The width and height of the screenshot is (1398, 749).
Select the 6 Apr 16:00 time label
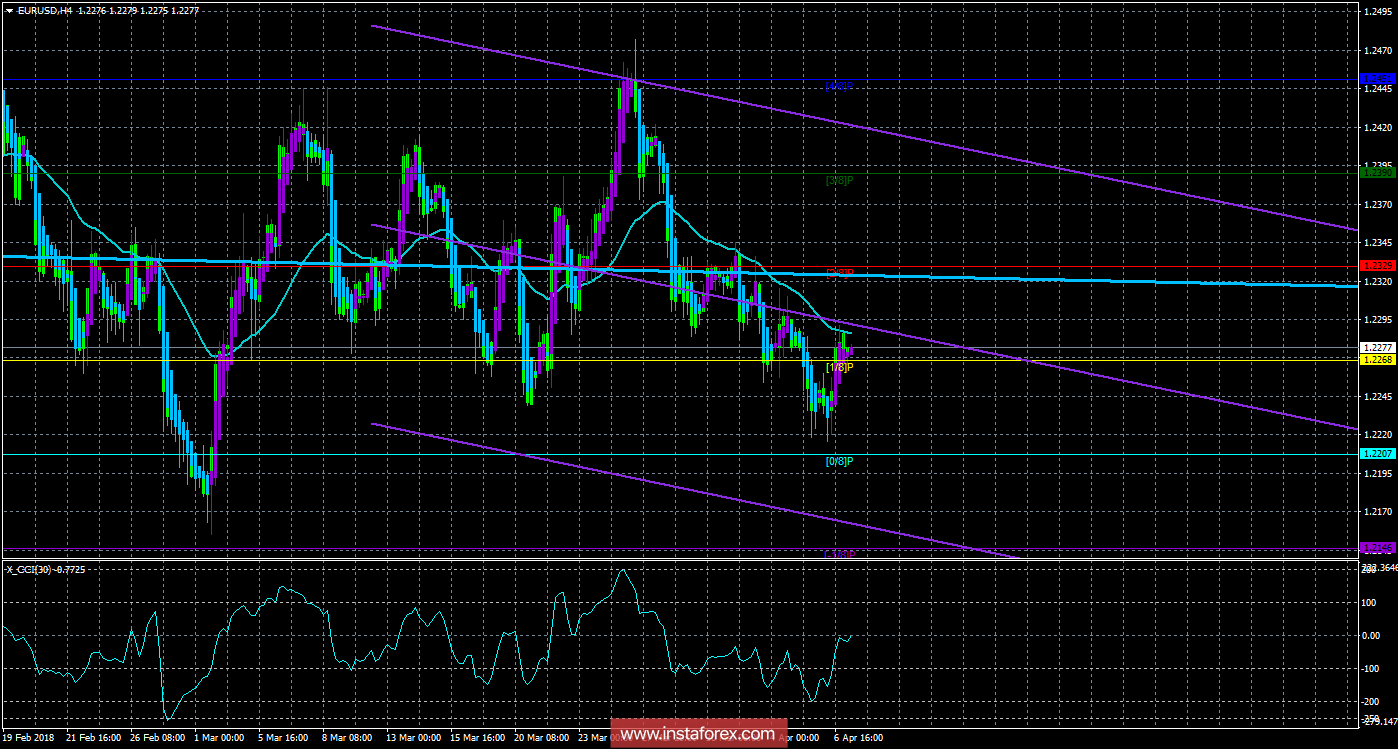(x=856, y=738)
